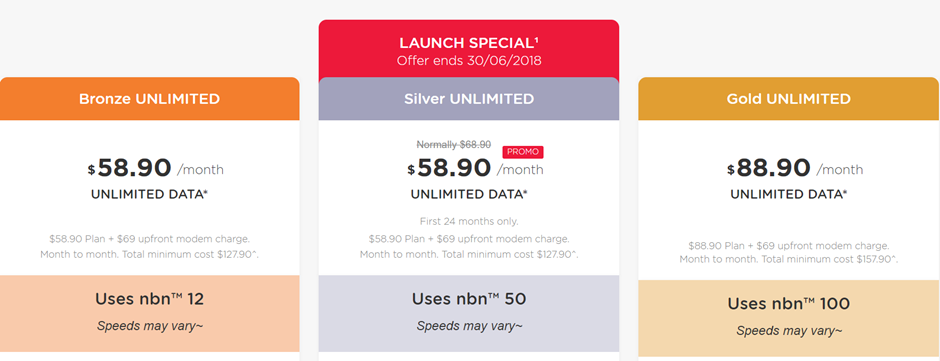Screen dimensions: 940x361
Task: Click the LAUNCH SPECIAL red banner
Action: click(x=469, y=49)
